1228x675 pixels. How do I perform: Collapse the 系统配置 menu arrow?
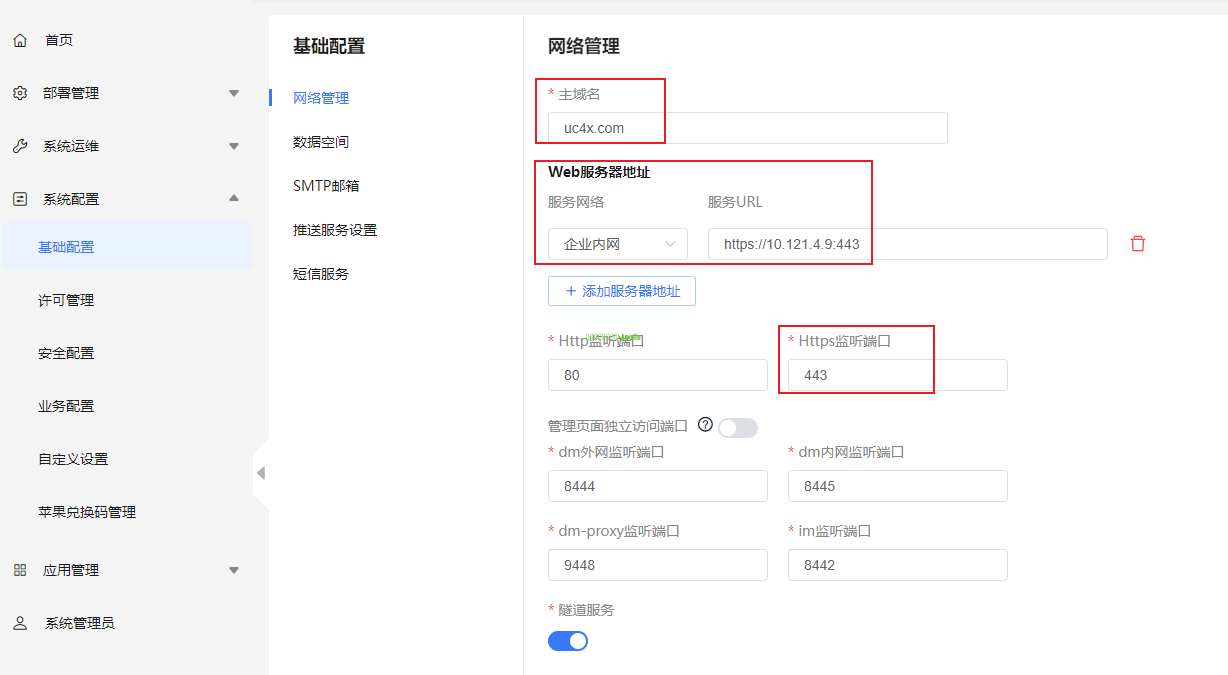click(234, 198)
